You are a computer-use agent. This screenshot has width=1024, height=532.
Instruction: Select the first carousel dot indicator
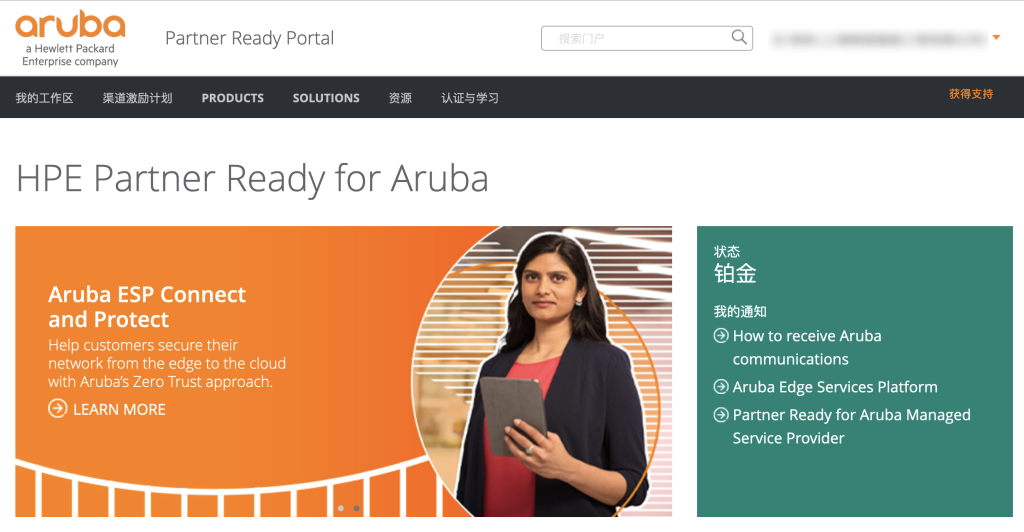tap(341, 508)
